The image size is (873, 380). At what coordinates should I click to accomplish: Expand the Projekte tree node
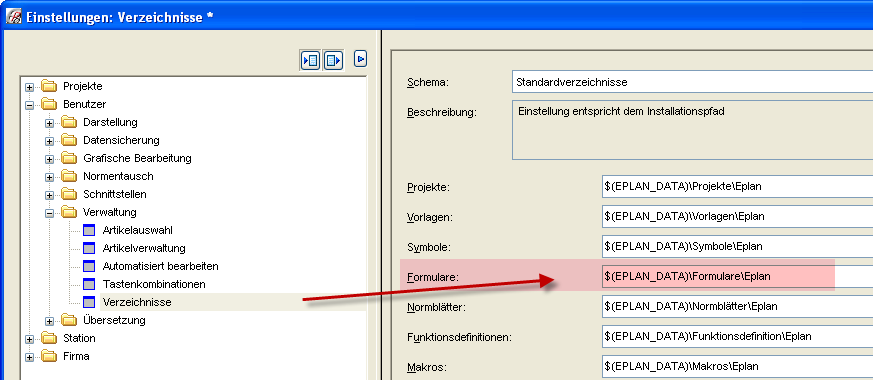30,87
